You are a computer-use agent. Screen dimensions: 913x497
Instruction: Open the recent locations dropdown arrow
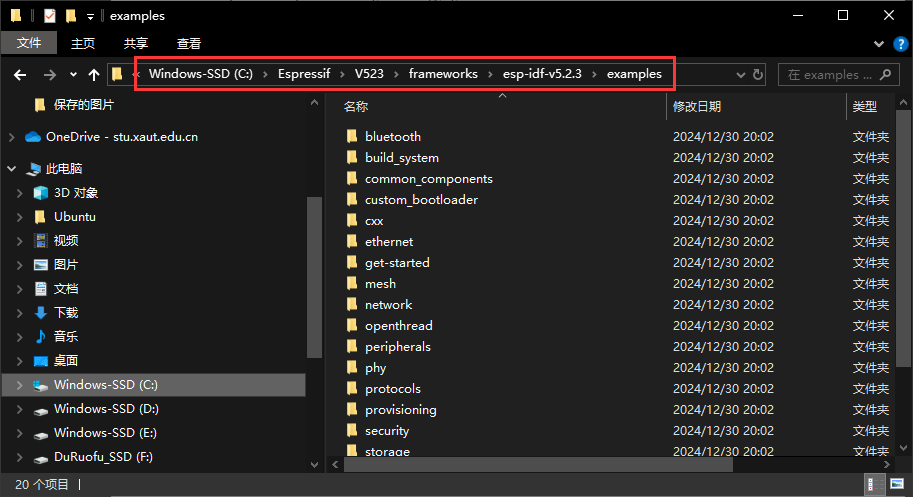pyautogui.click(x=73, y=75)
